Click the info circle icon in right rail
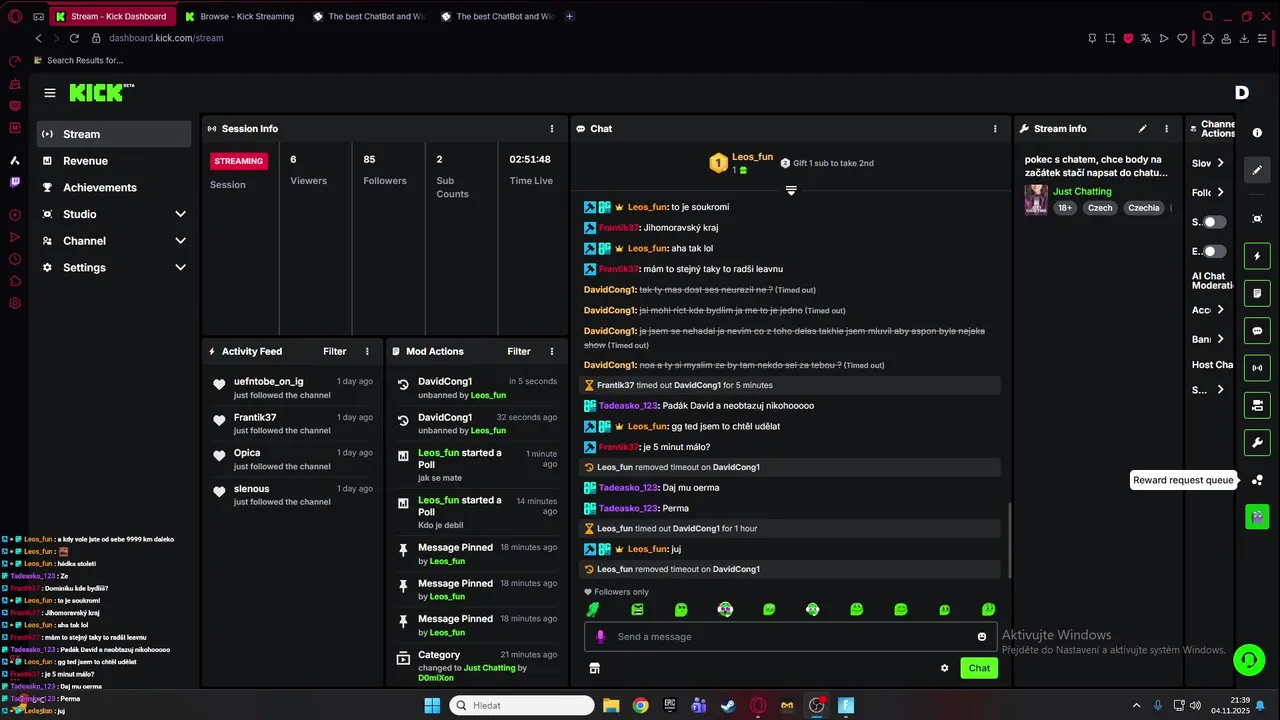The image size is (1280, 720). pos(1257,133)
